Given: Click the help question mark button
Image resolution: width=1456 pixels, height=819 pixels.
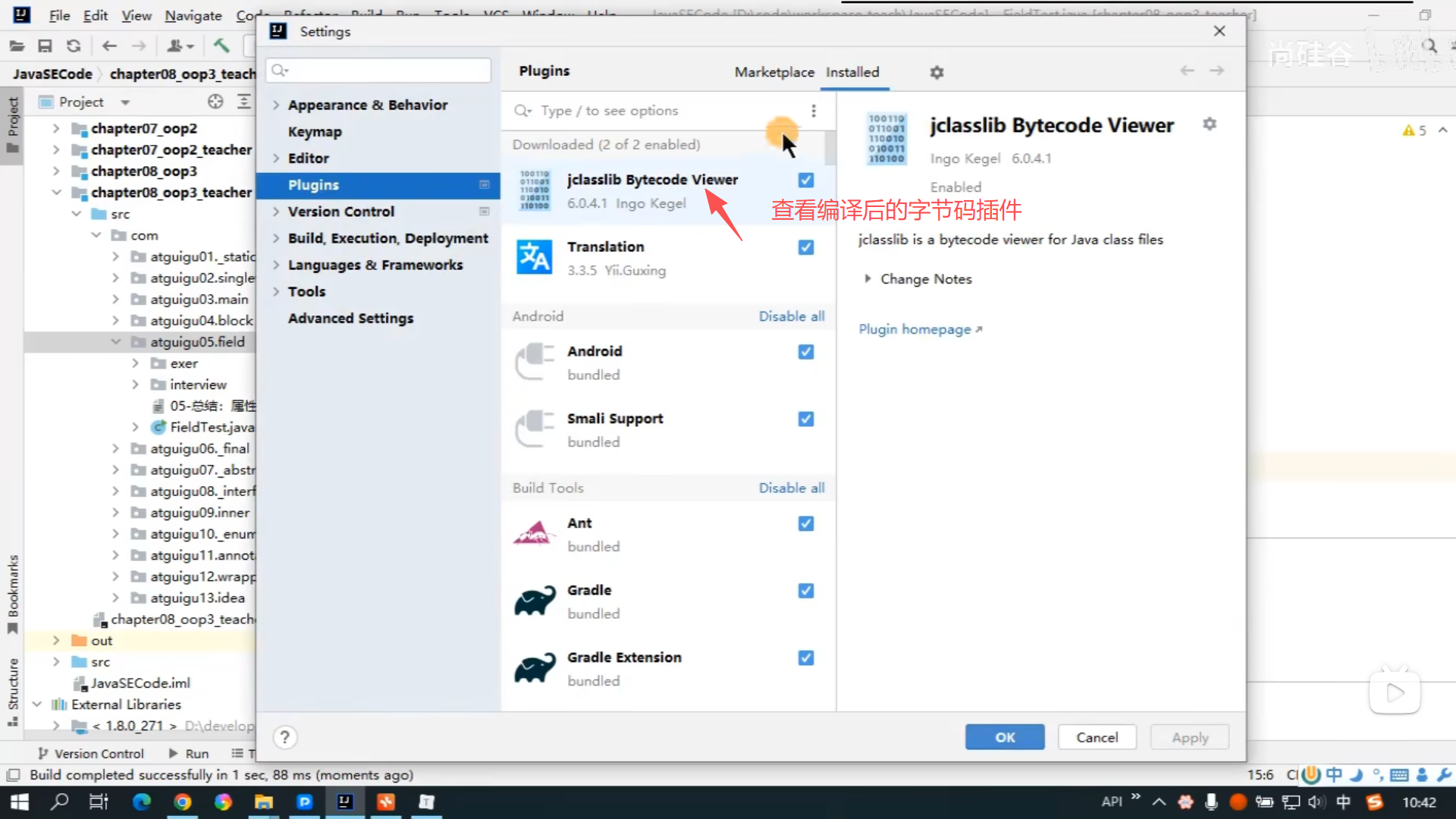Looking at the screenshot, I should [x=284, y=737].
